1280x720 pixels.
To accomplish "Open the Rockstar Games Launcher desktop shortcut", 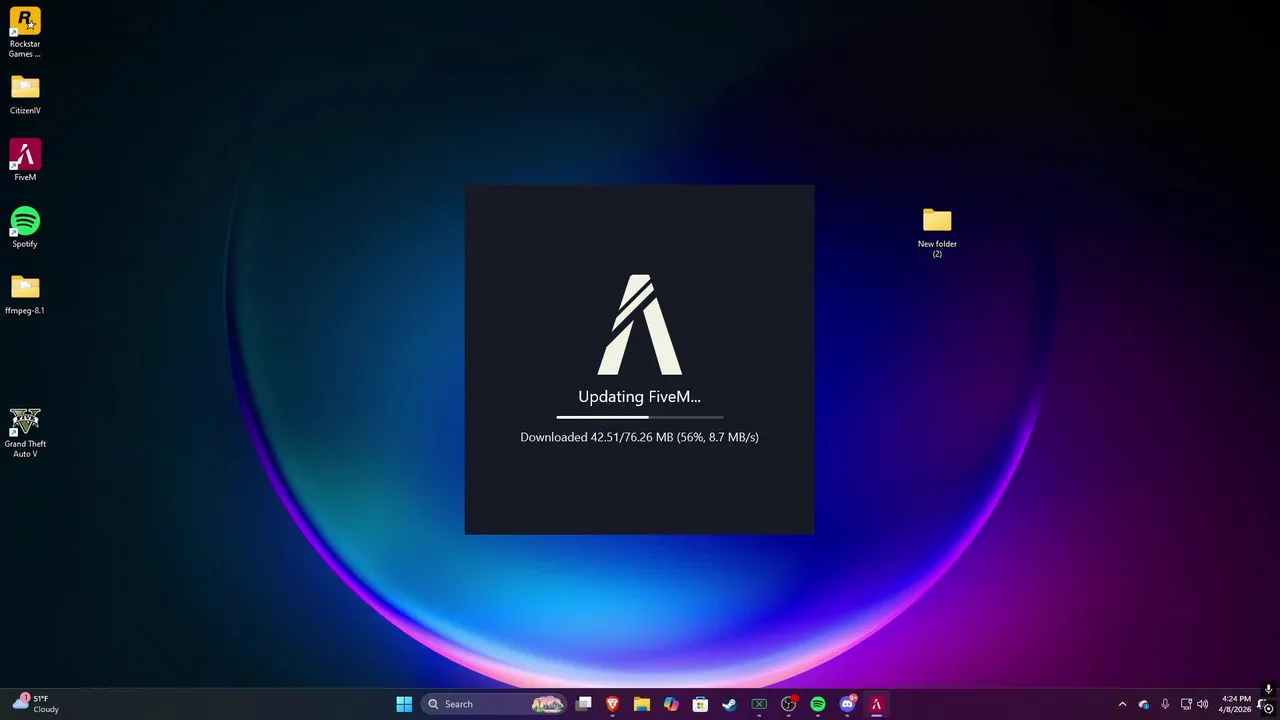I will [25, 32].
